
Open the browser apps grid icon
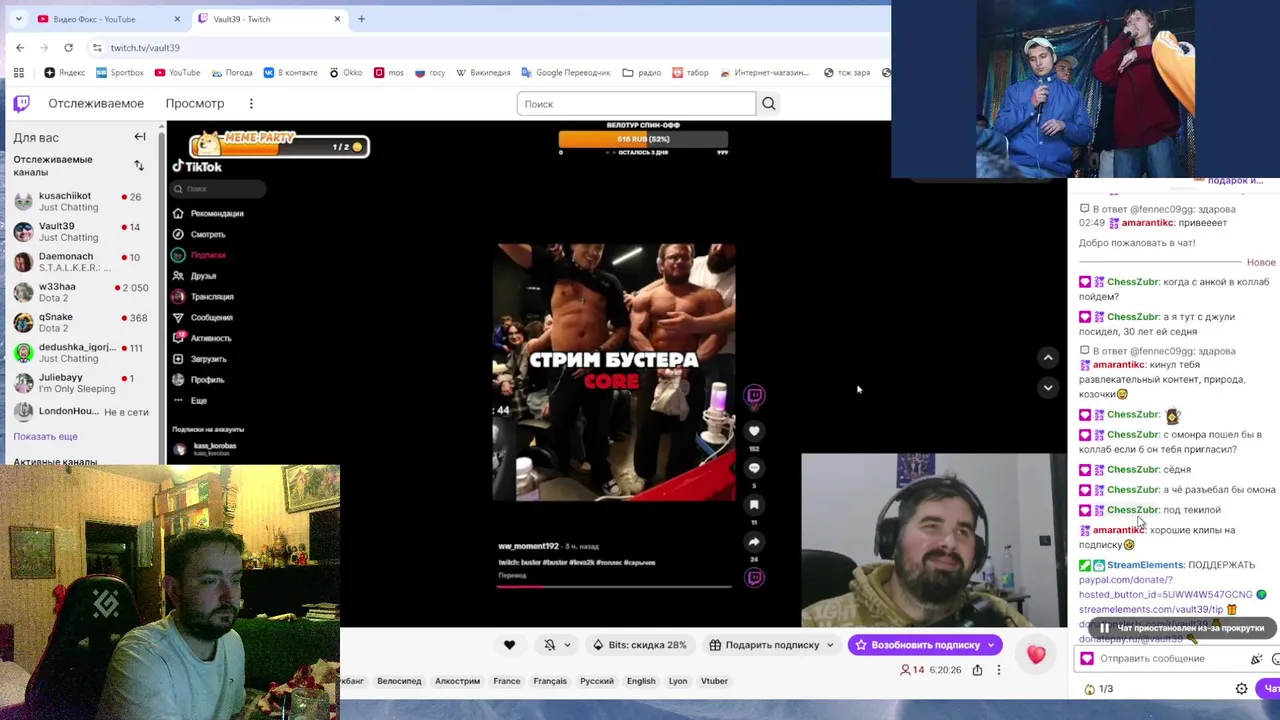(18, 72)
